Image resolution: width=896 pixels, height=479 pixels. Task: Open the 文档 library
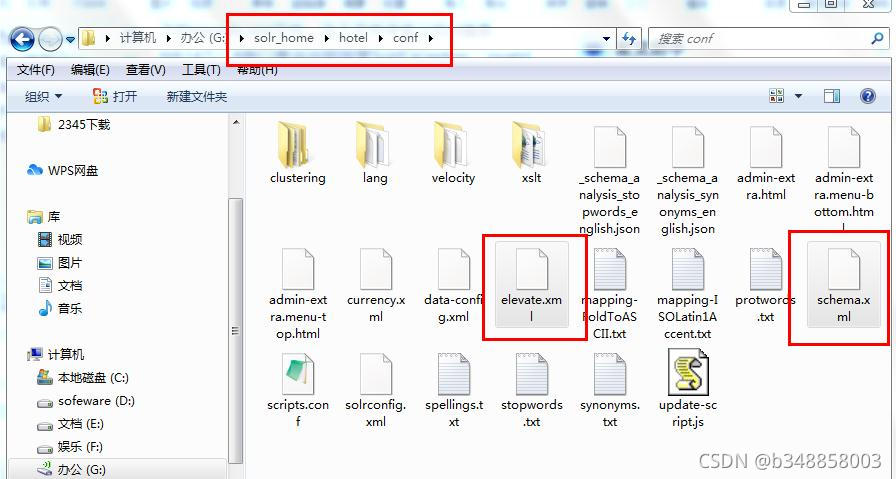tap(60, 285)
